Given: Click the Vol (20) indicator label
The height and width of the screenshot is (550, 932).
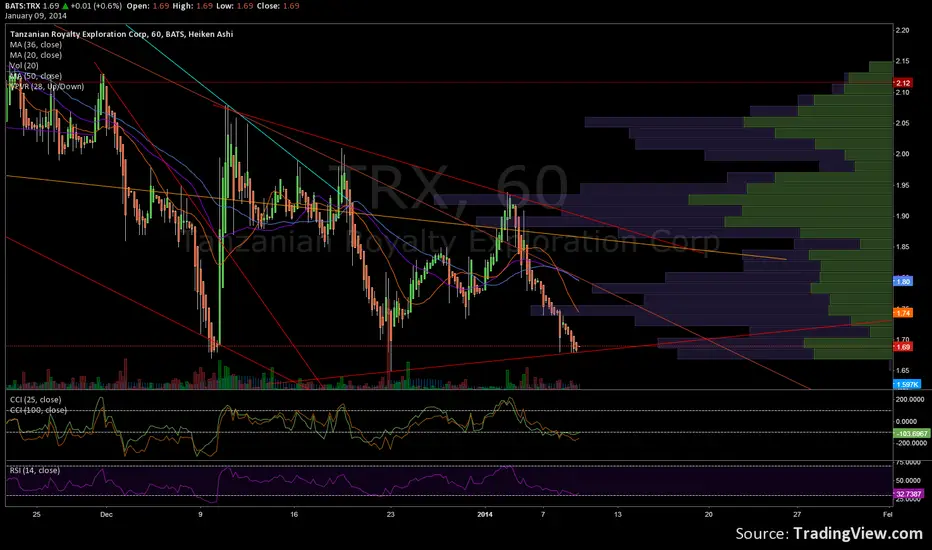Looking at the screenshot, I should (x=24, y=65).
